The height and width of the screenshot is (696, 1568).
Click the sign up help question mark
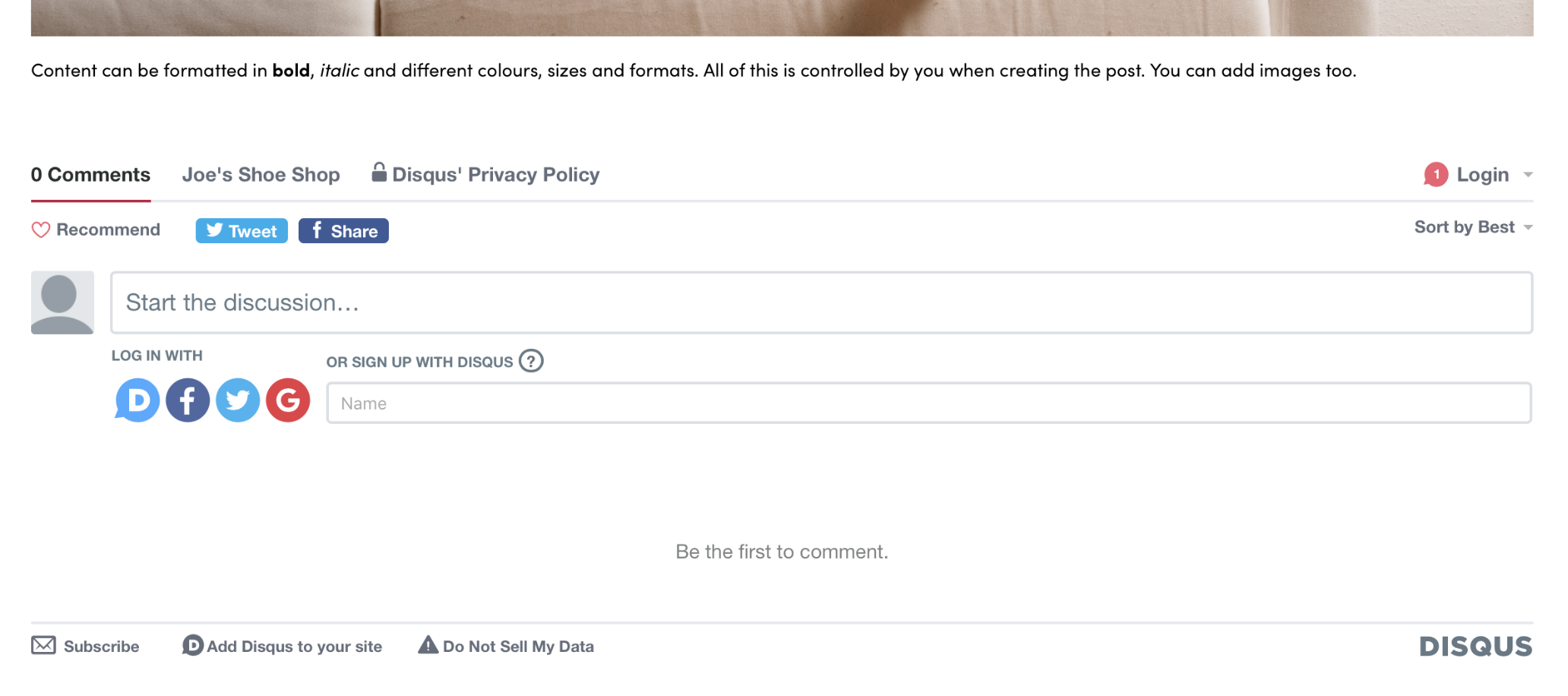point(531,361)
